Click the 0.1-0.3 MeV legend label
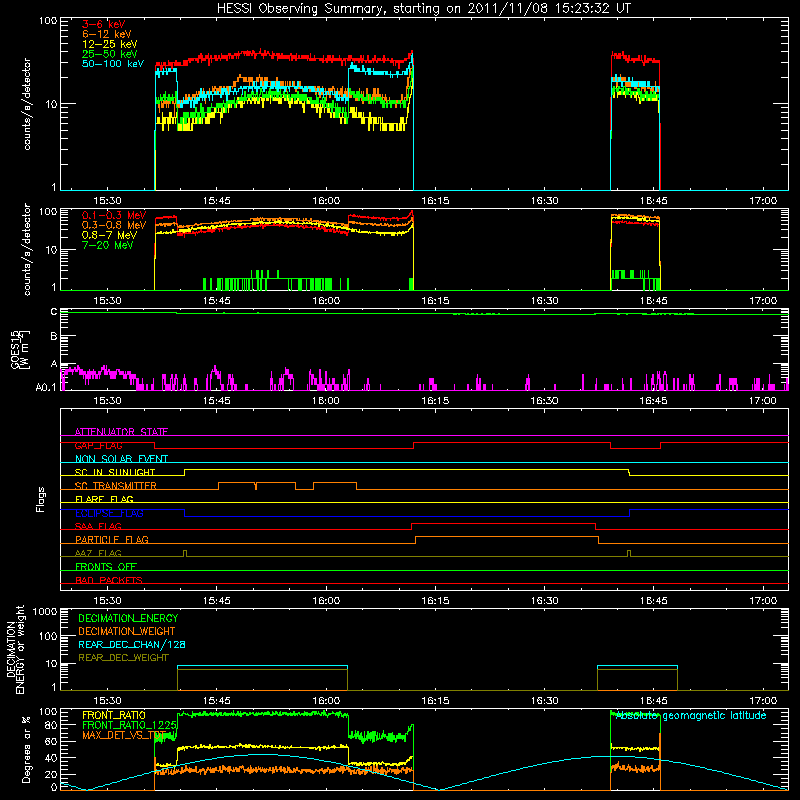This screenshot has height=800, width=800. coord(114,216)
